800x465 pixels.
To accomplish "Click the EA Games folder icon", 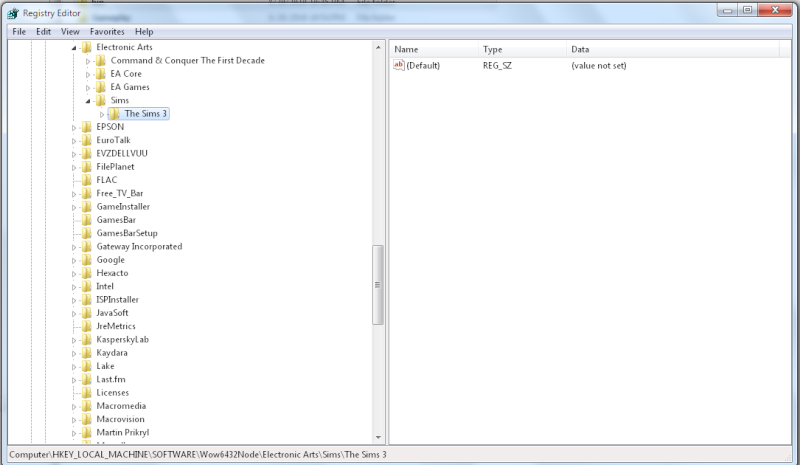I will pyautogui.click(x=101, y=87).
